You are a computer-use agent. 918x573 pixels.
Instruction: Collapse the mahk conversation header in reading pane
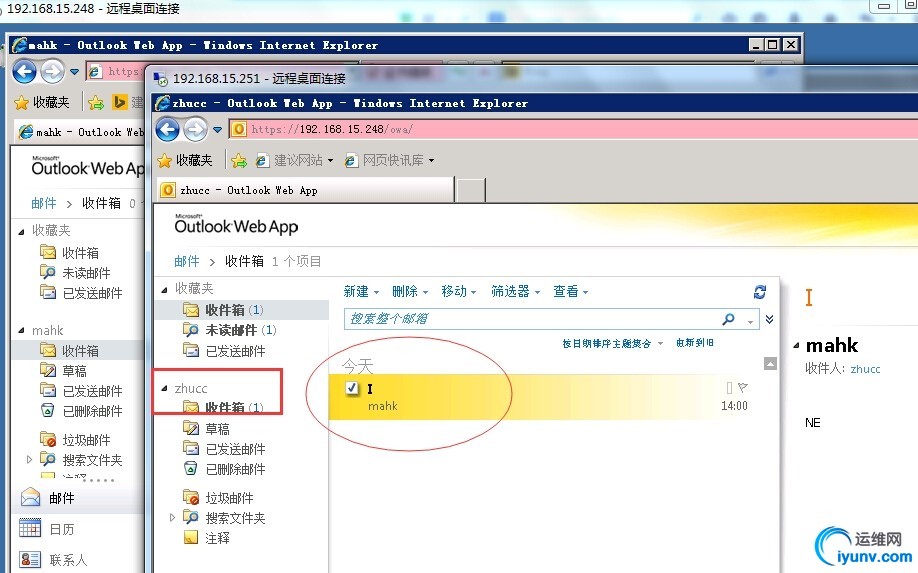point(796,345)
